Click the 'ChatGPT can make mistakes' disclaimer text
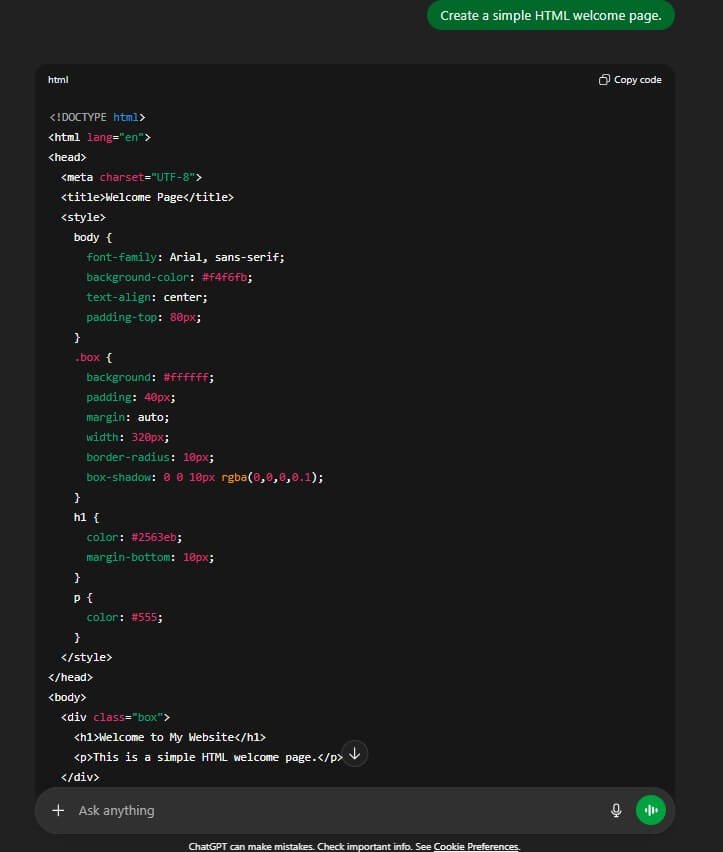723x852 pixels. point(251,847)
